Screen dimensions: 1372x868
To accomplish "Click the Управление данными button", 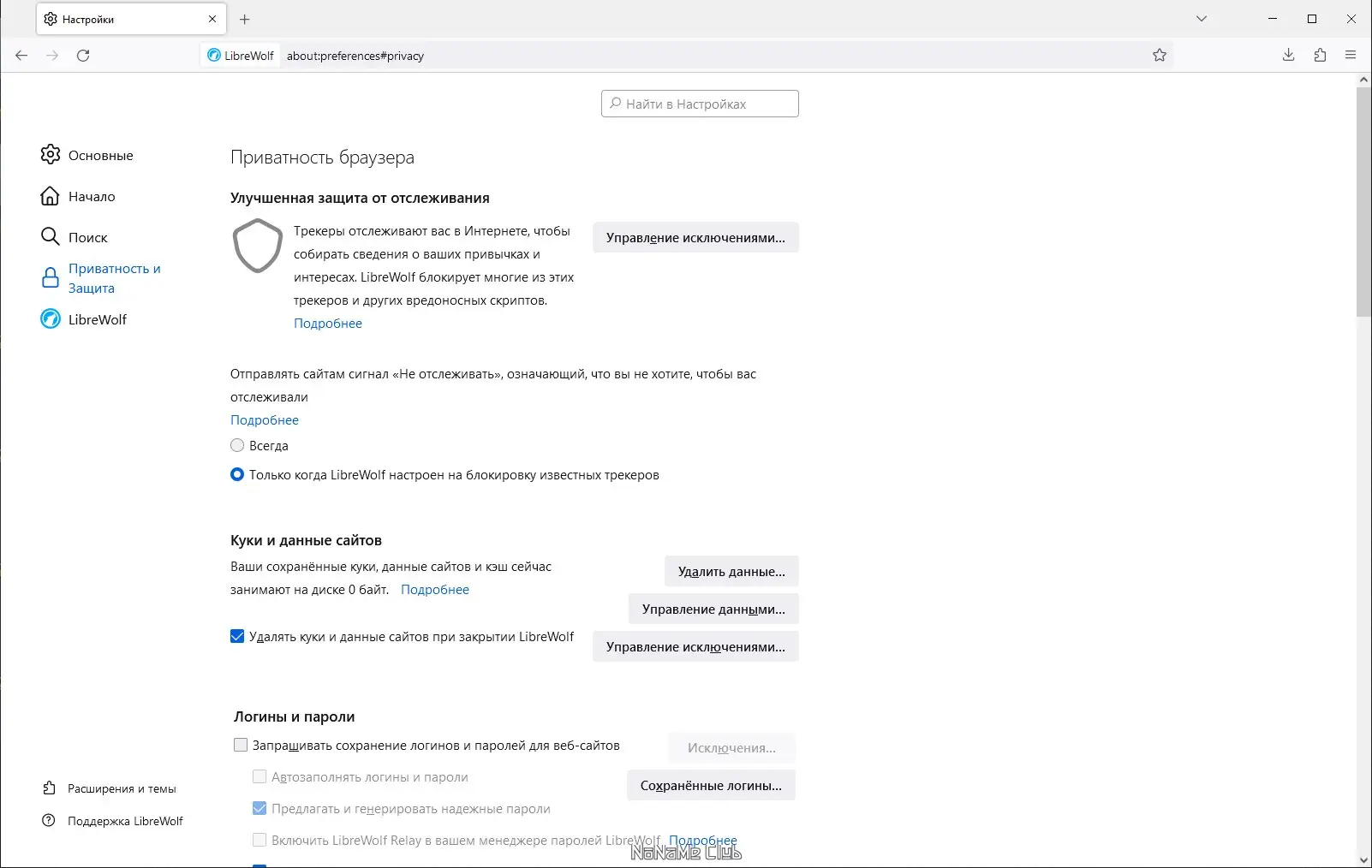I will (x=713, y=609).
